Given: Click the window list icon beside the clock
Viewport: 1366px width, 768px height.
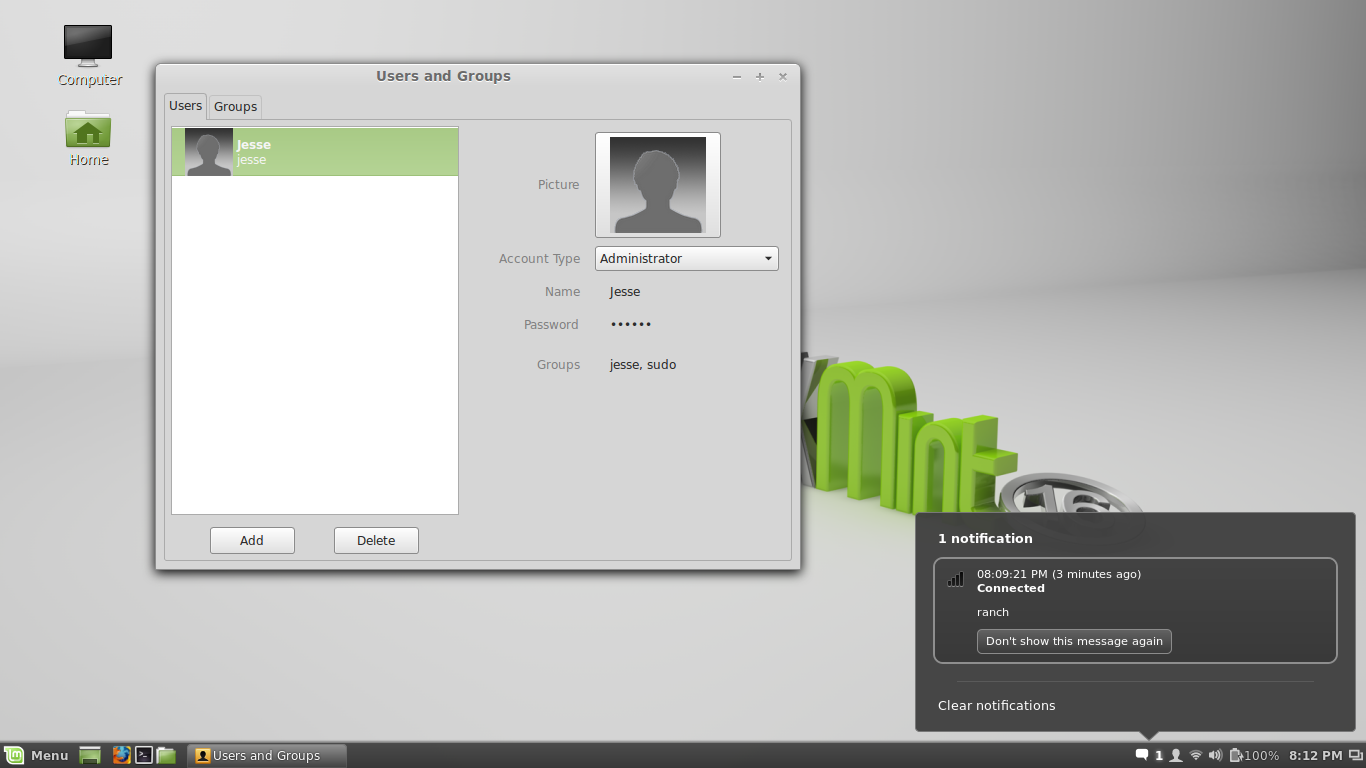Looking at the screenshot, I should tap(1355, 755).
